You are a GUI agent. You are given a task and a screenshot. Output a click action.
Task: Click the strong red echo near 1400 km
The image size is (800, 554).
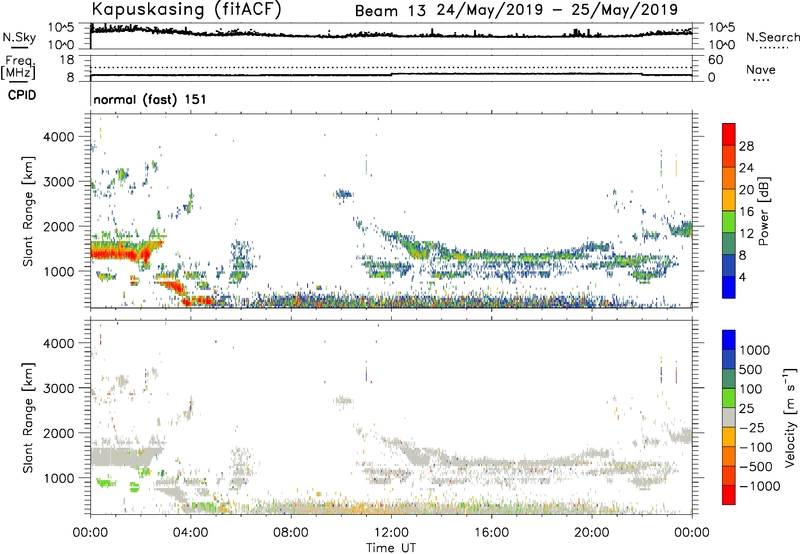[122, 251]
